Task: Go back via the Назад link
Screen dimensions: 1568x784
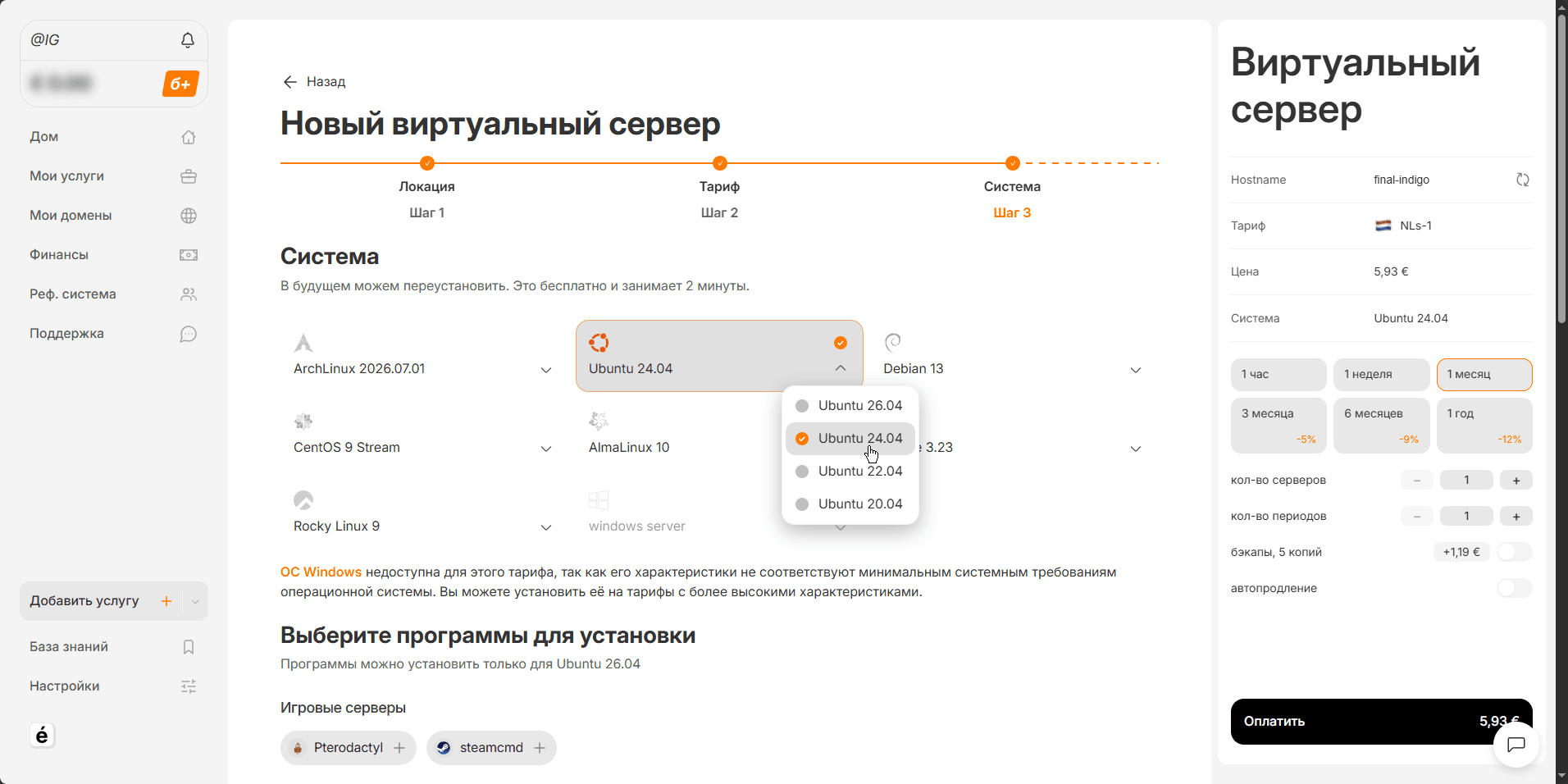Action: point(314,82)
